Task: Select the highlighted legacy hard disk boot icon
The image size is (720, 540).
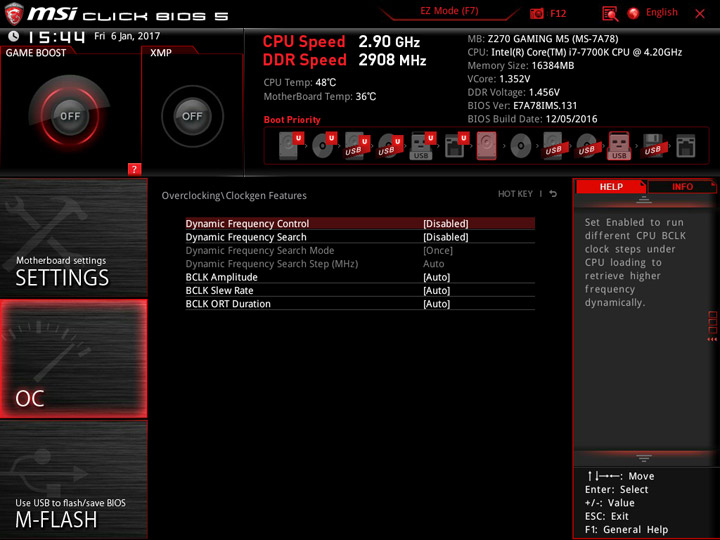Action: (x=487, y=146)
